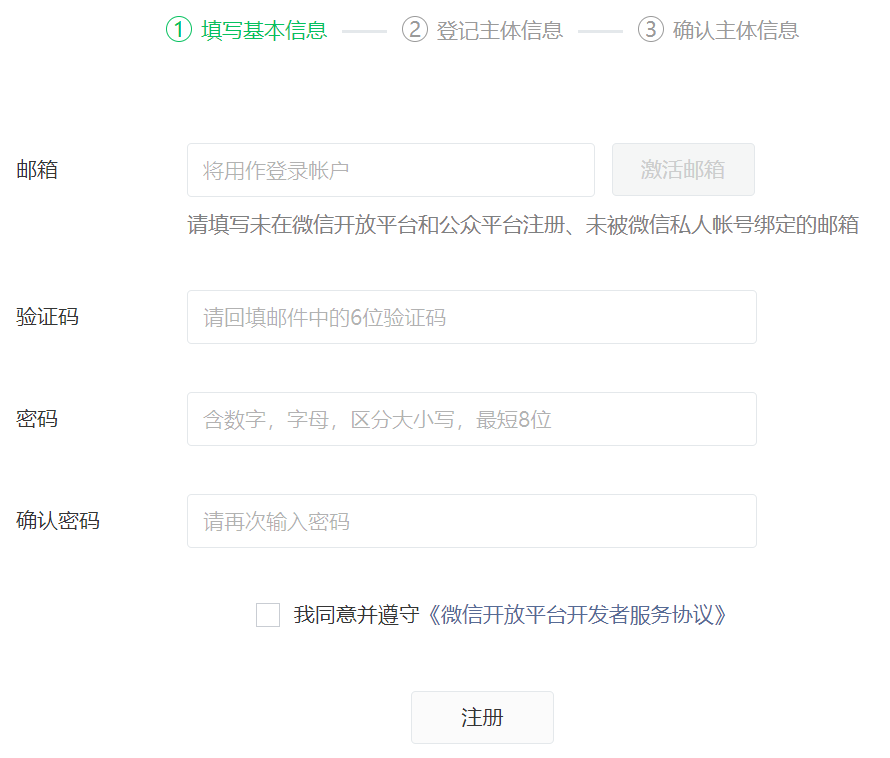Viewport: 890px width, 758px height.
Task: Click the 确认密码 field label
Action: 58,521
